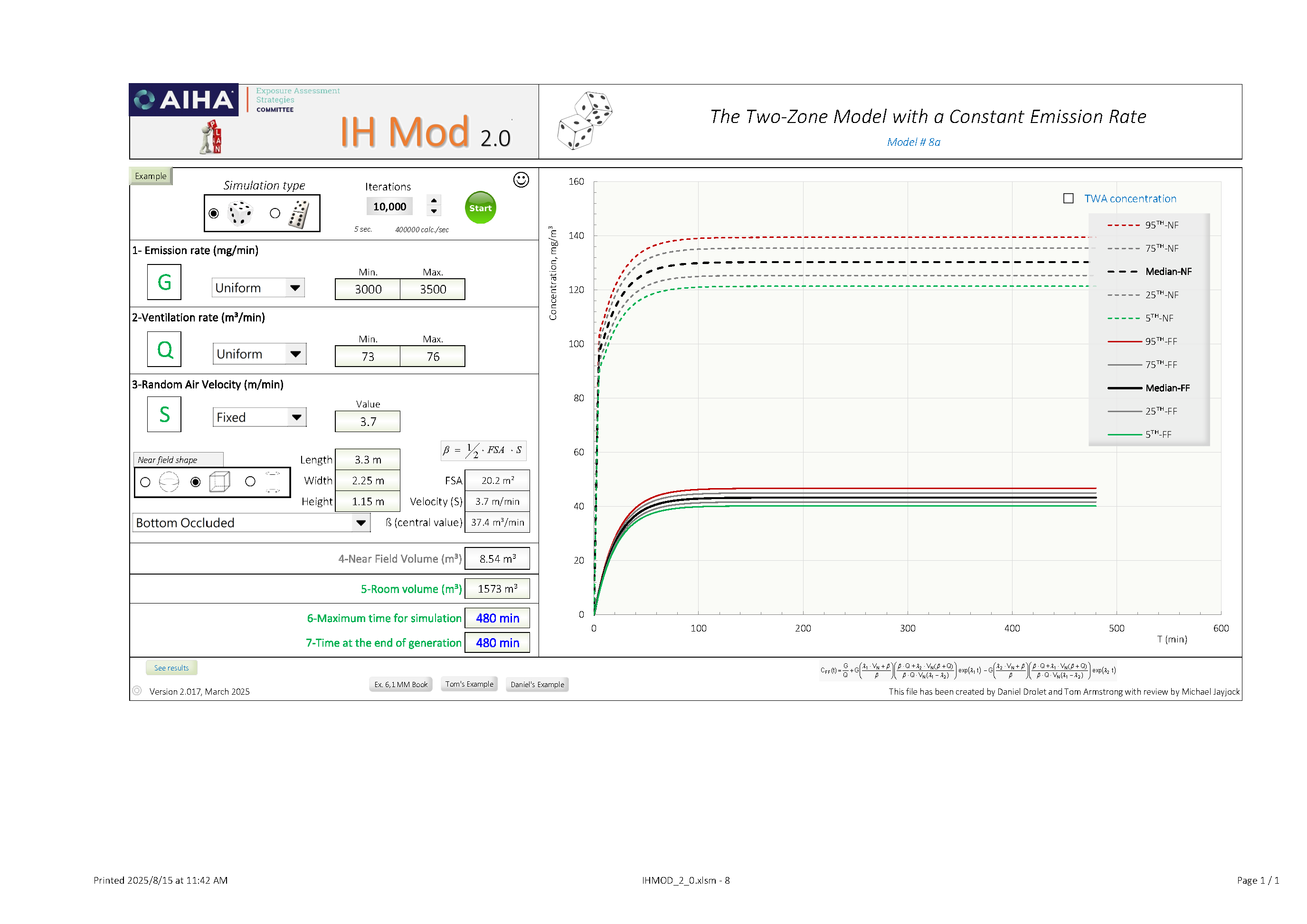Open emission rate Uniform distribution dropdown
The width and height of the screenshot is (1307, 924).
pos(295,288)
